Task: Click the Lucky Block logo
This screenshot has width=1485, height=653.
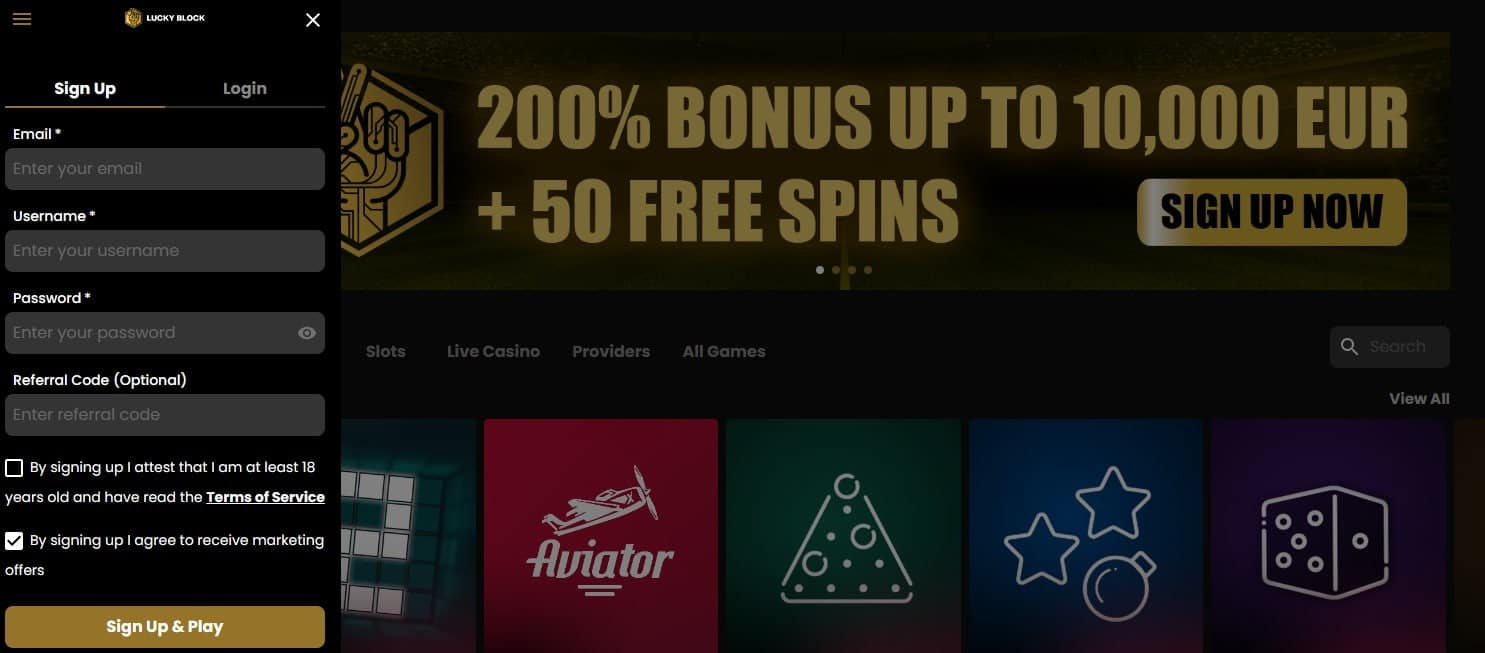Action: click(165, 18)
